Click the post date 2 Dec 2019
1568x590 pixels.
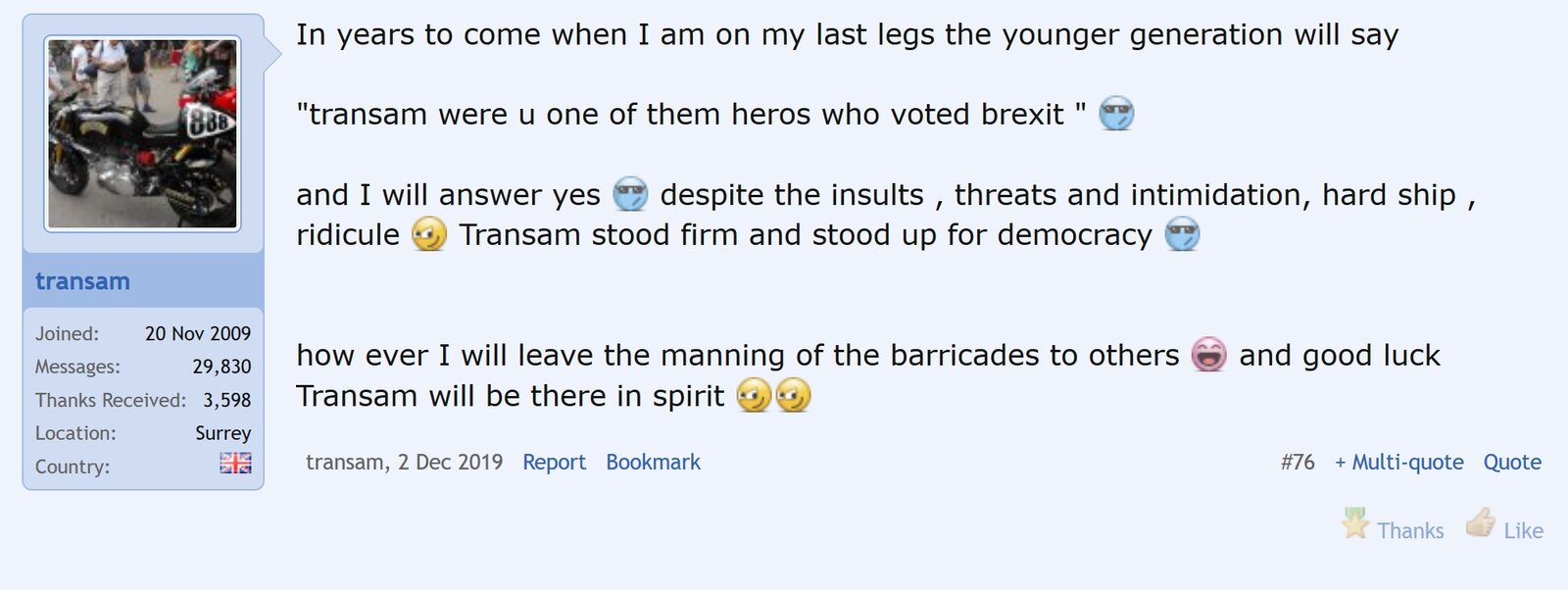(450, 463)
